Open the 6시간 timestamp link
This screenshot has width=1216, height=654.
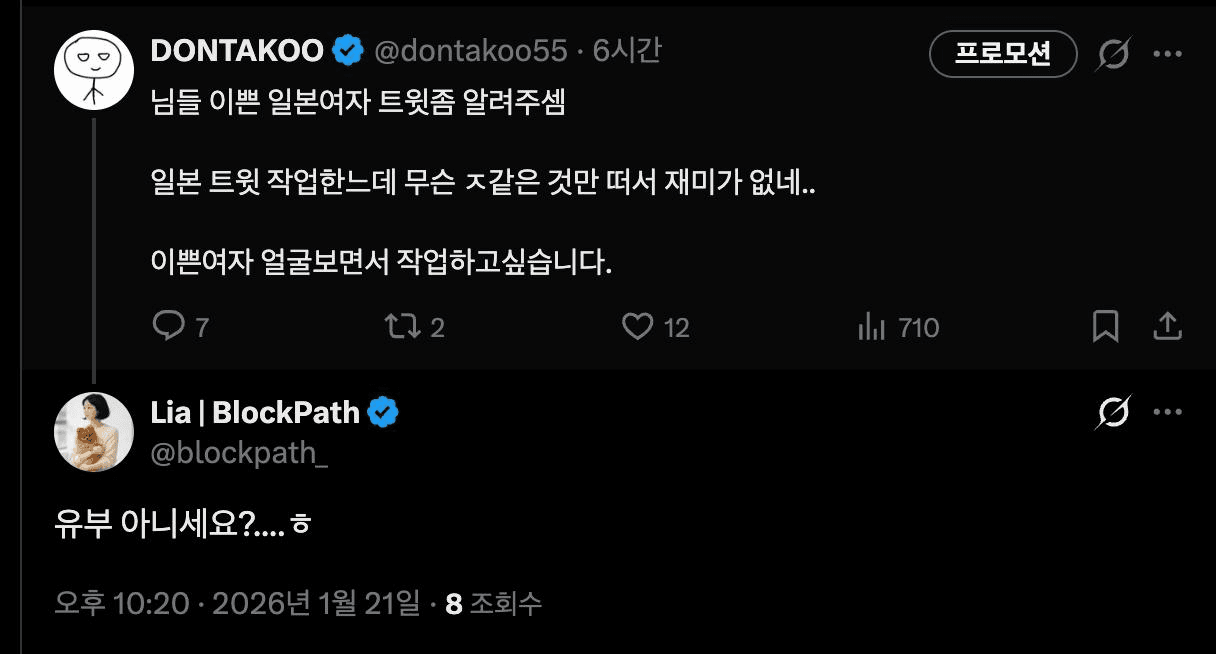coord(627,50)
